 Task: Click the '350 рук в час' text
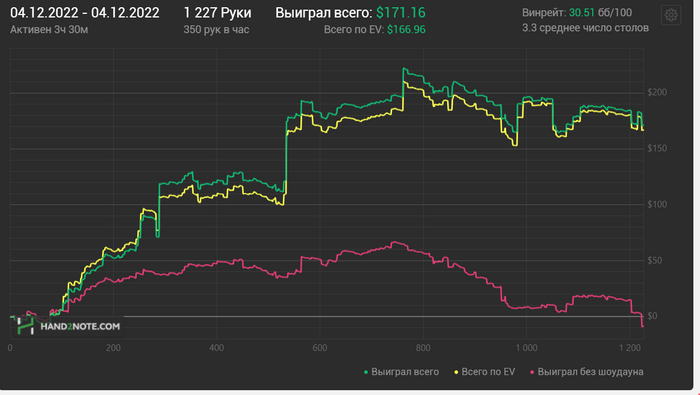tap(216, 30)
